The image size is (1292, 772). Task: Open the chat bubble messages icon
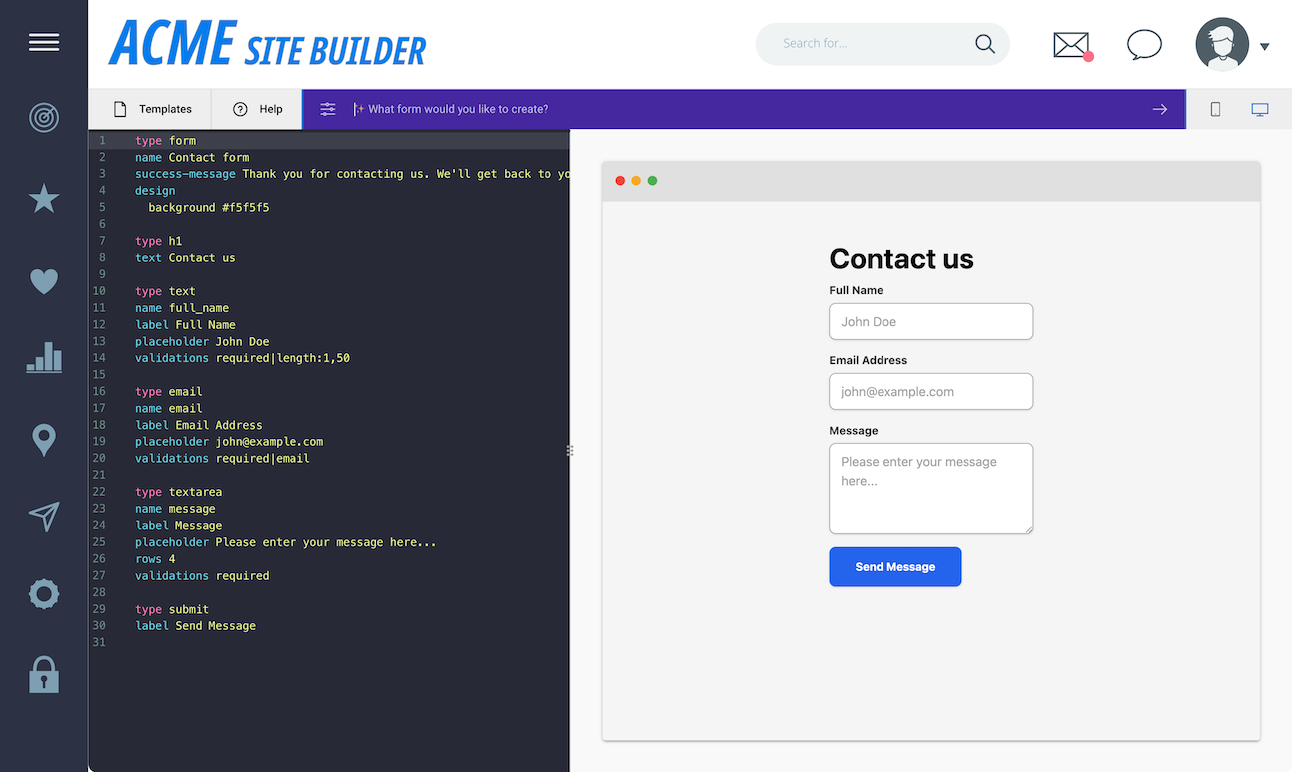click(1144, 45)
